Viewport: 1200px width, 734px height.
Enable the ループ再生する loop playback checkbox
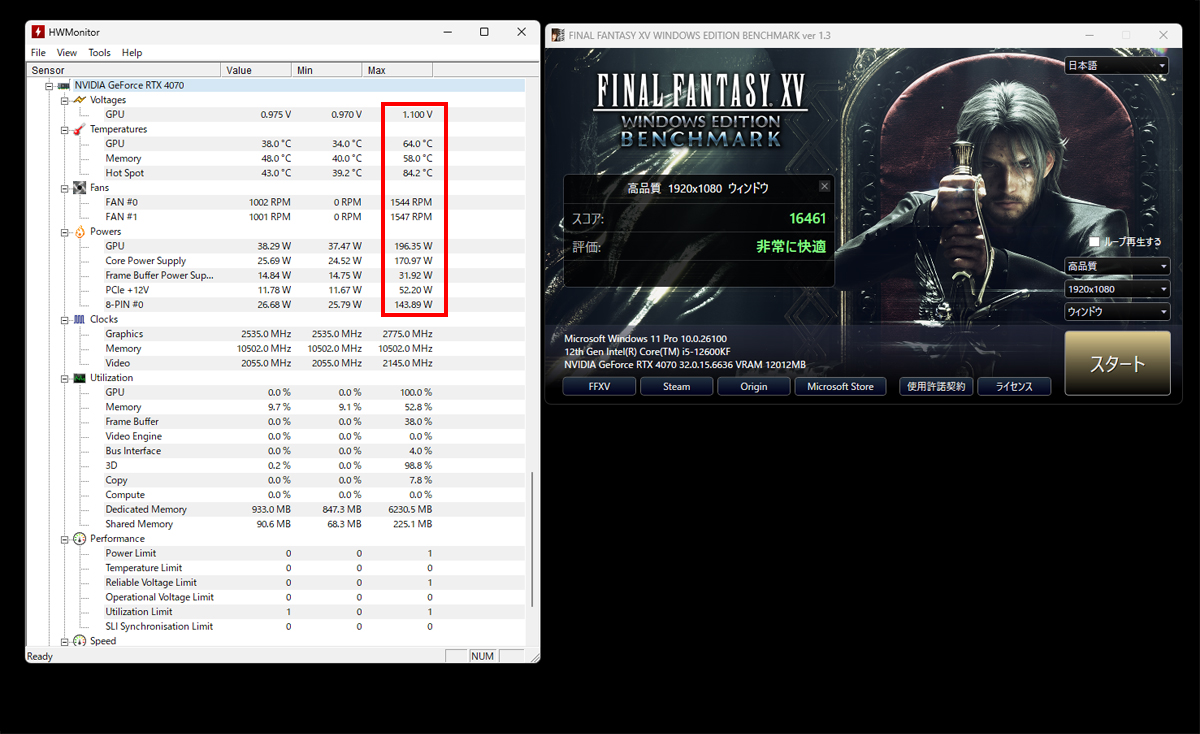pyautogui.click(x=1094, y=242)
